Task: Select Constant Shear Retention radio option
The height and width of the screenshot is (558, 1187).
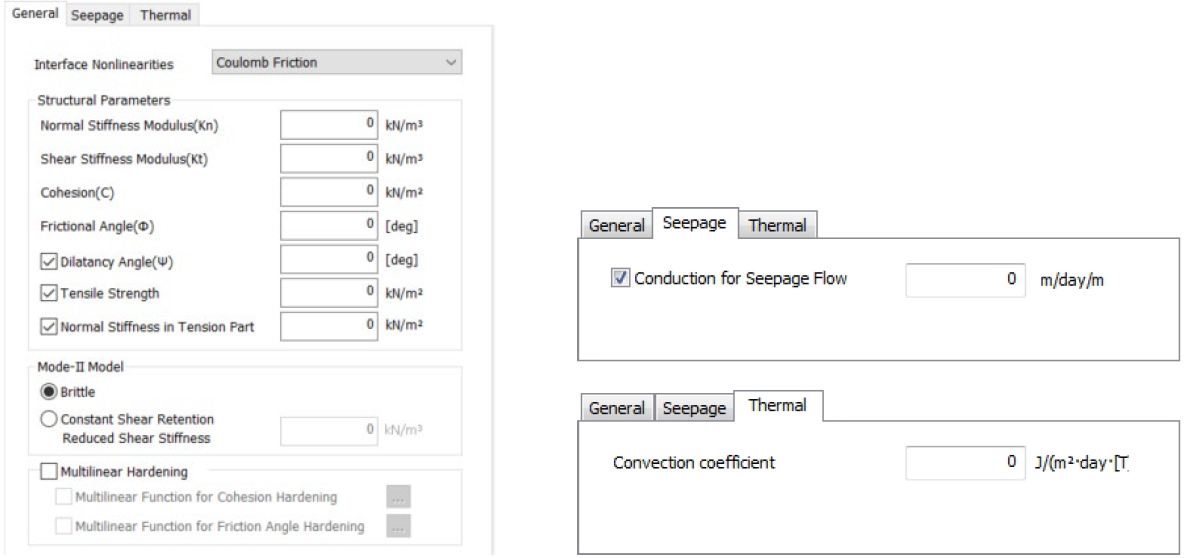Action: 47,419
